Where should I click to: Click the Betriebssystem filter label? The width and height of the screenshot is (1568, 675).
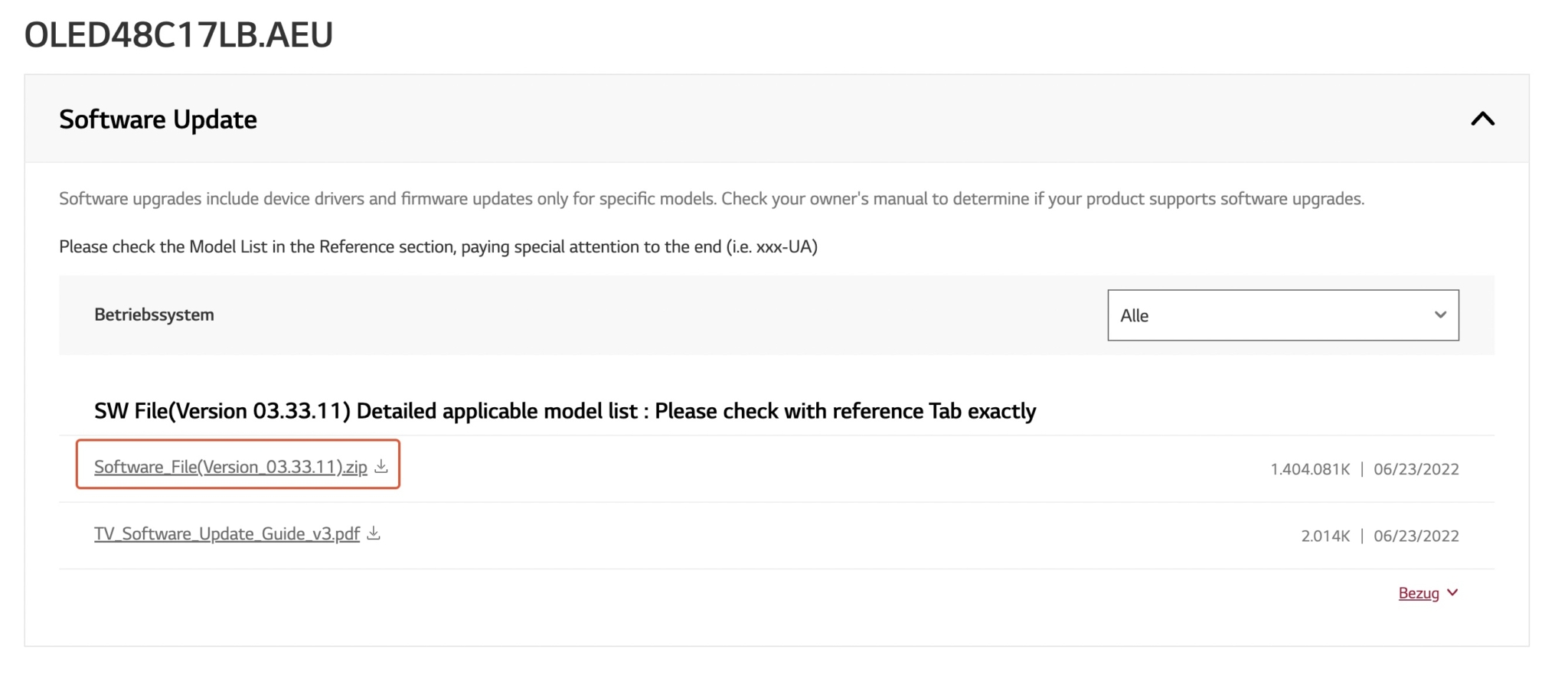click(x=154, y=315)
